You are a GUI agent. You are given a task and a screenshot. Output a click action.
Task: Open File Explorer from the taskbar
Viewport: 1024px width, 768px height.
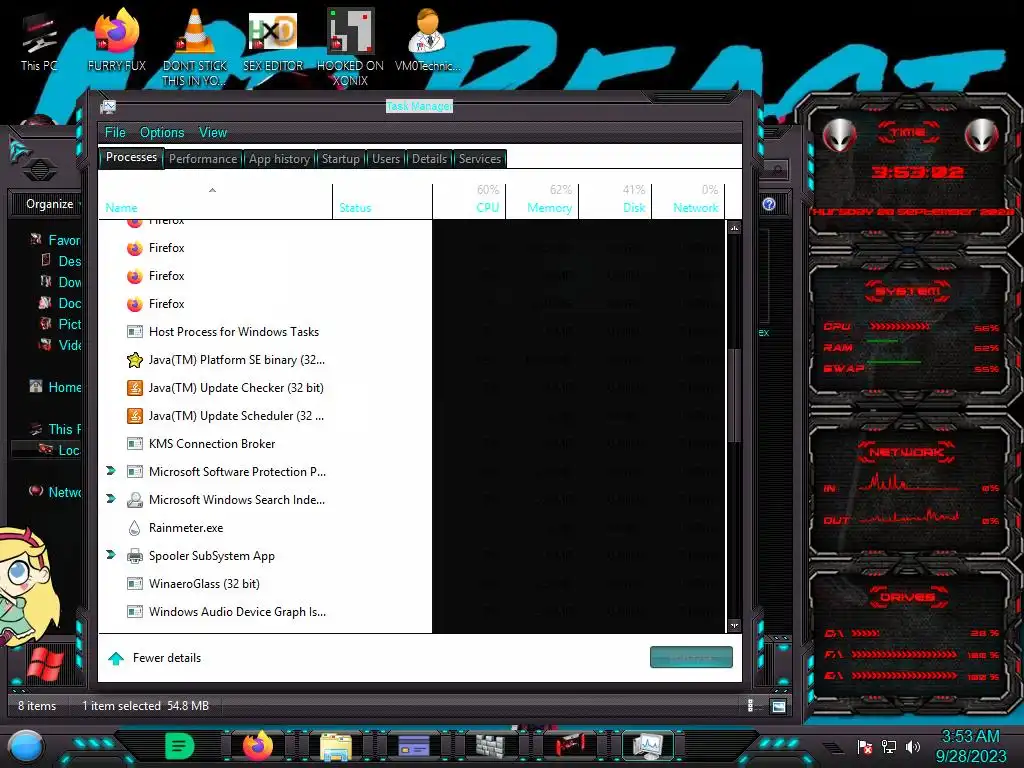(x=336, y=747)
